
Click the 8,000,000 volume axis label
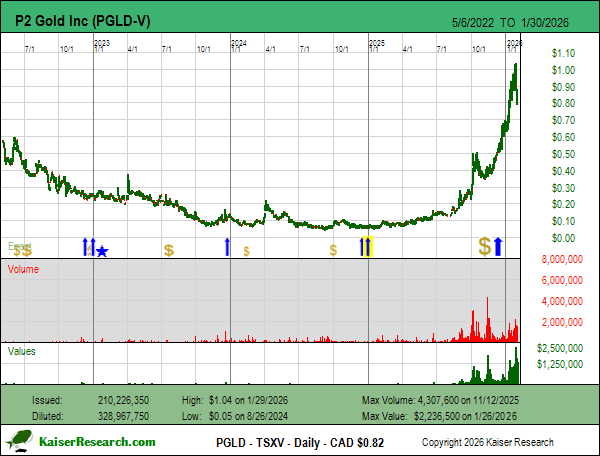click(x=562, y=259)
